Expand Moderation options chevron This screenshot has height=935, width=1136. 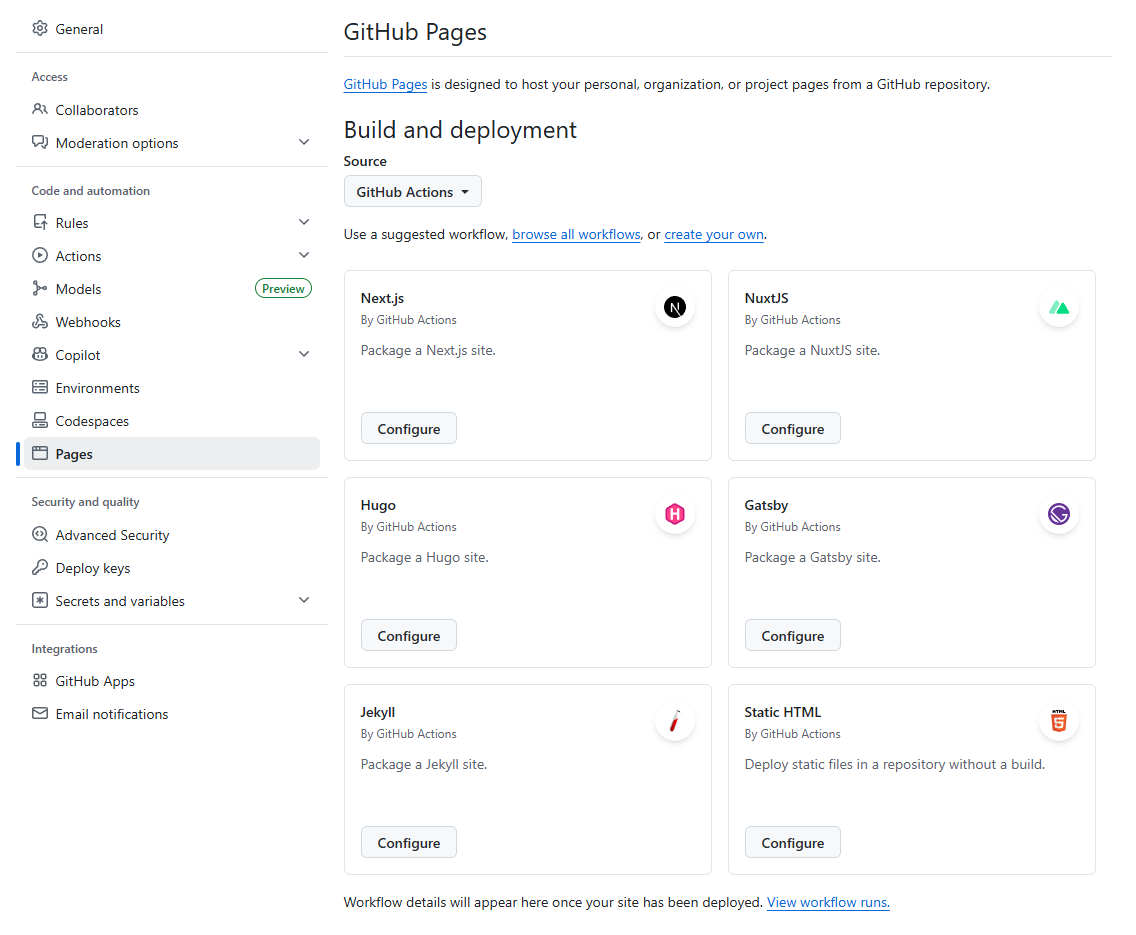[x=304, y=142]
